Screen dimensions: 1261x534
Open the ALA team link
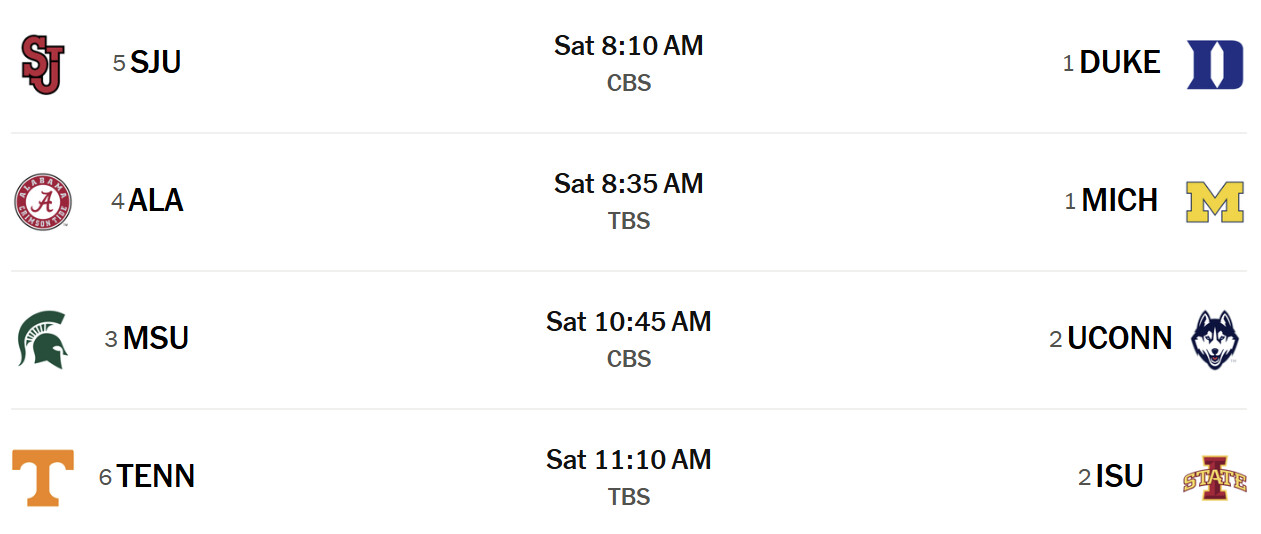[155, 201]
